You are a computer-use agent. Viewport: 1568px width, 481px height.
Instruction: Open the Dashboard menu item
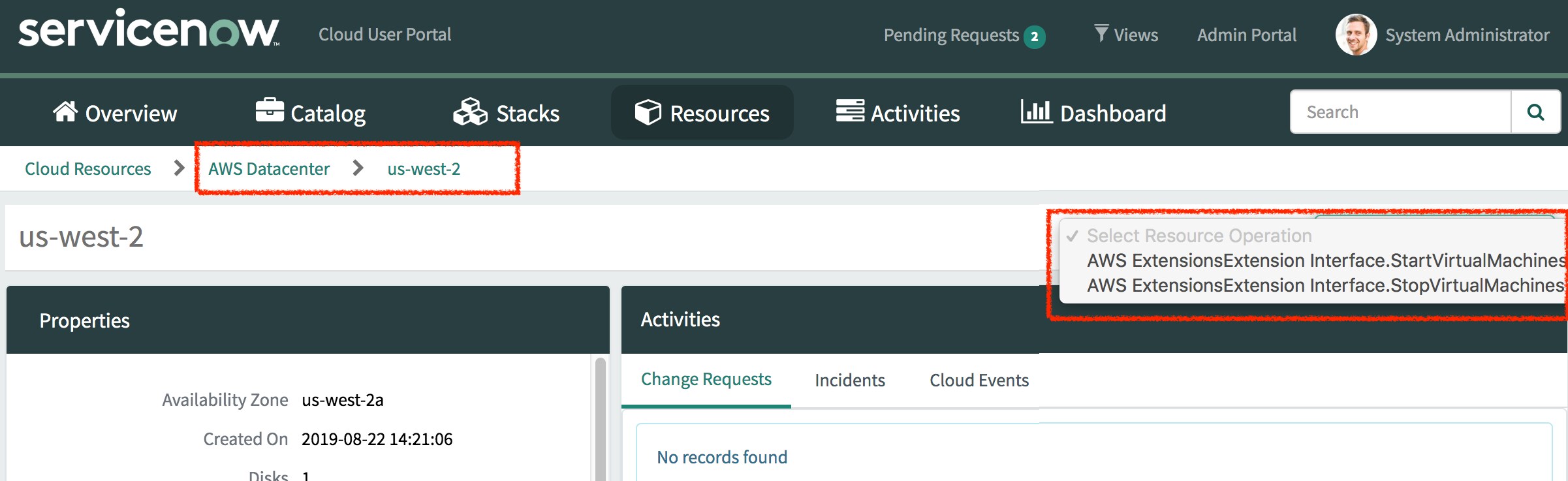click(x=1093, y=112)
